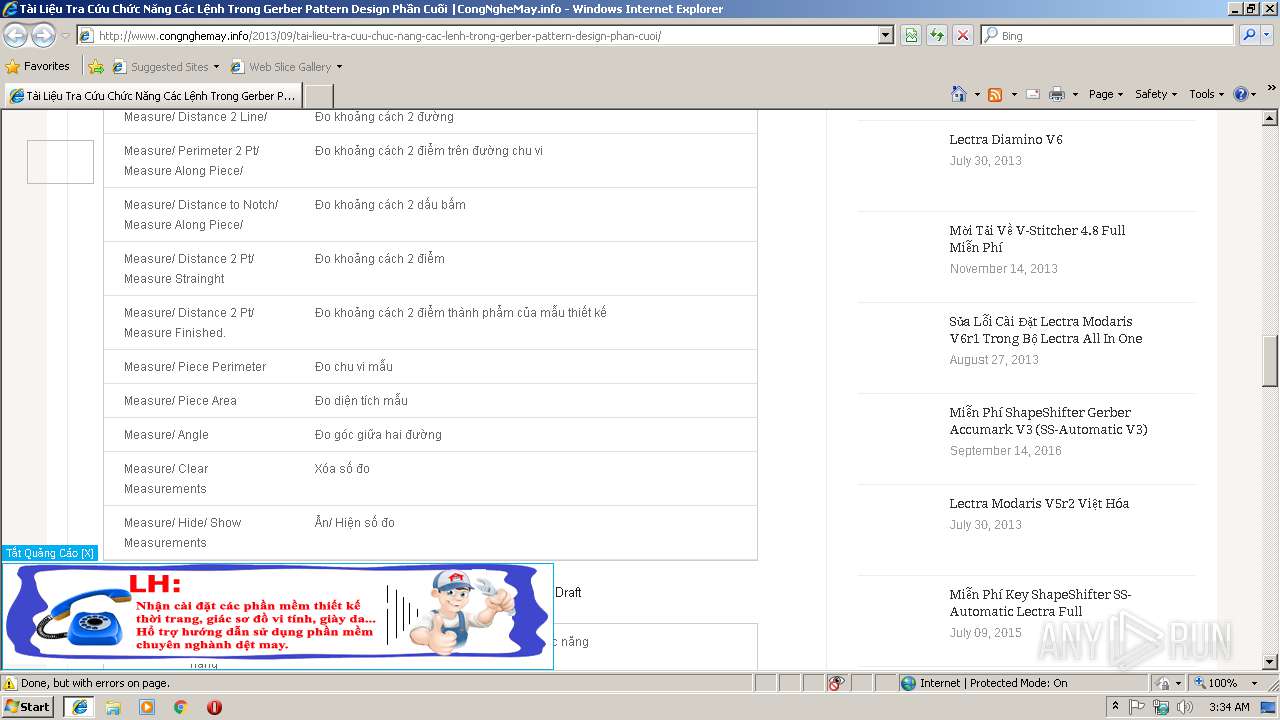Click the Read Mail icon
1280x720 pixels.
[x=1033, y=94]
